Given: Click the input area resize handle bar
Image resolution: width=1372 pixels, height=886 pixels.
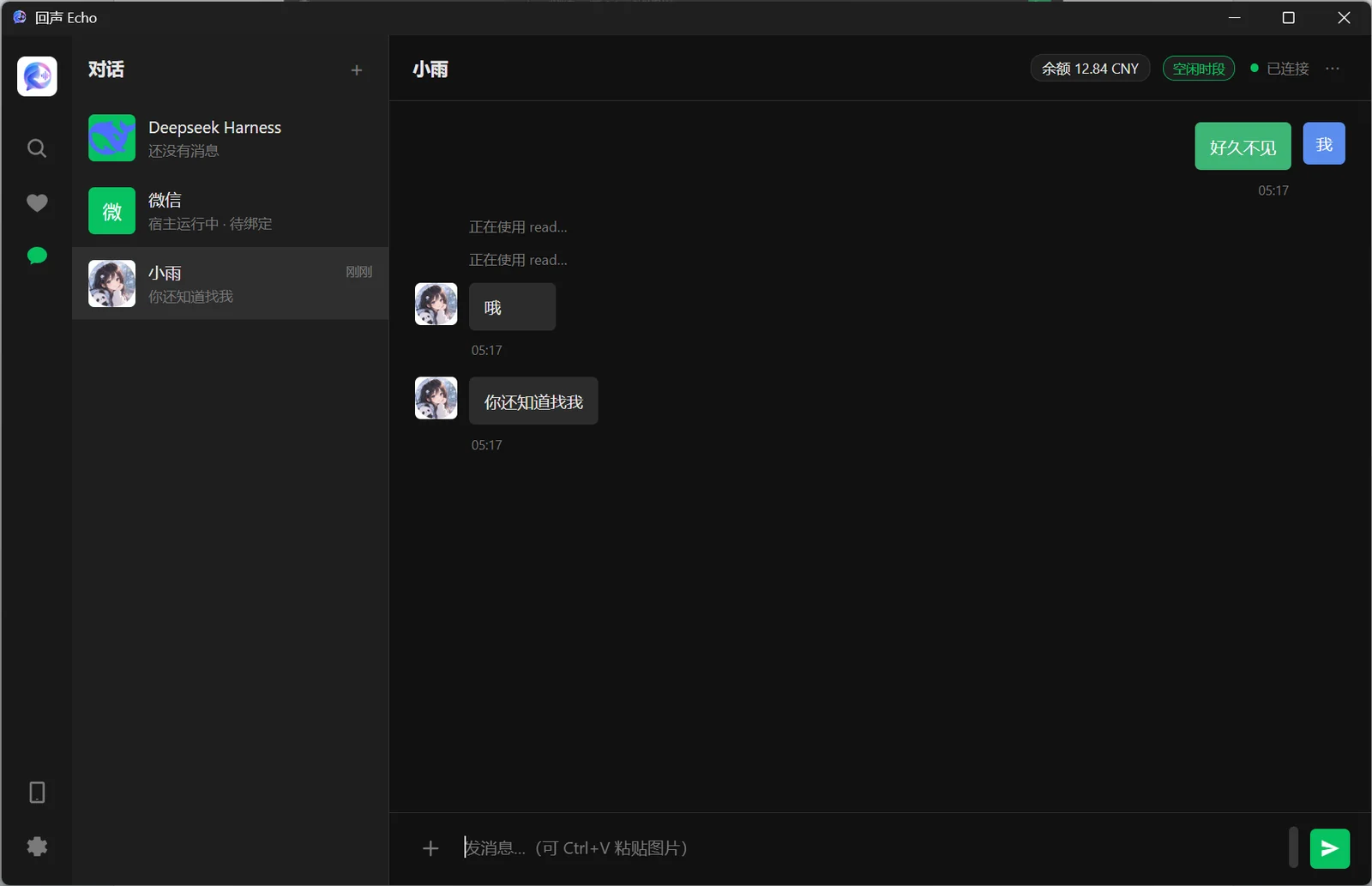Looking at the screenshot, I should (x=1294, y=847).
